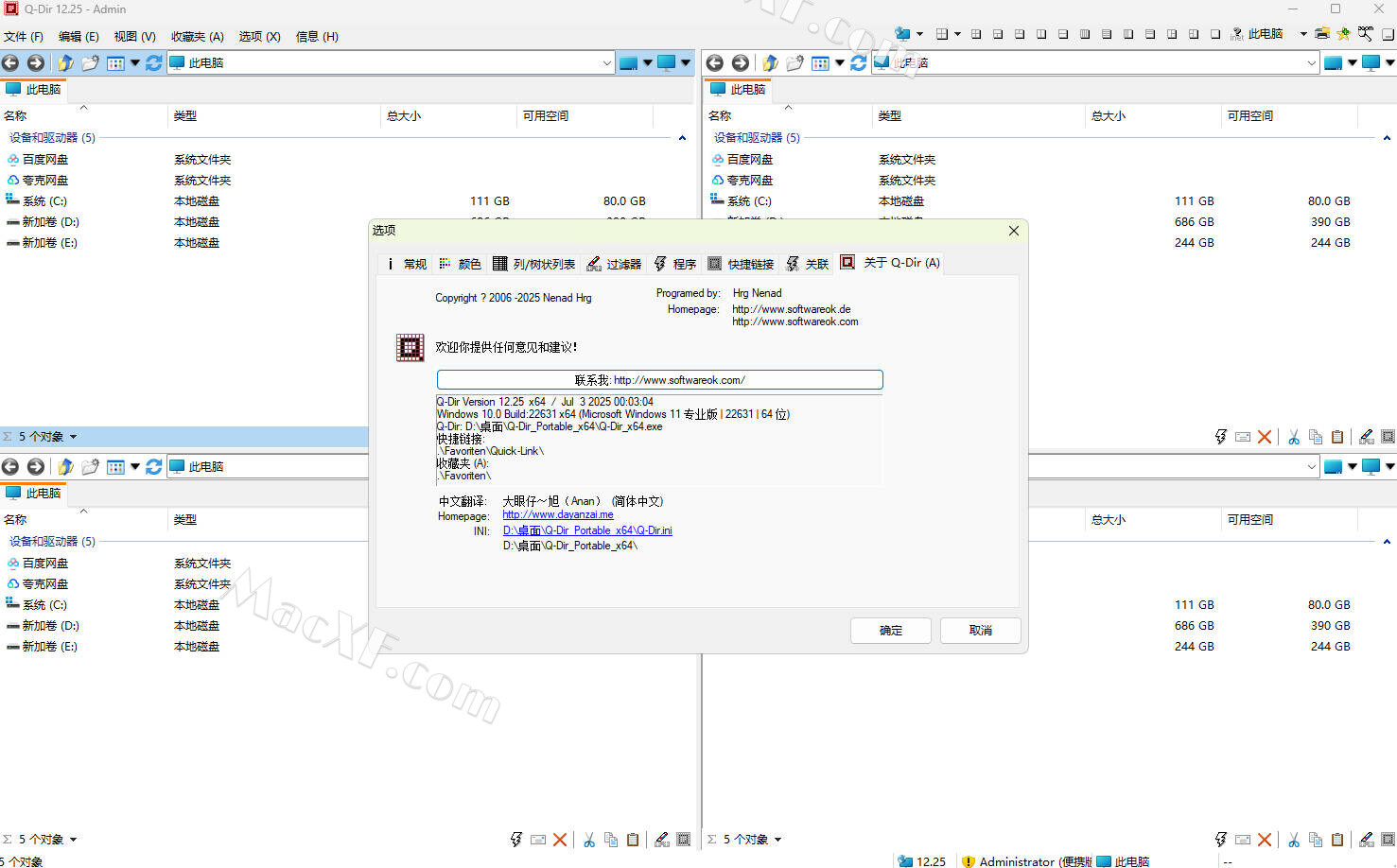Go forward in the top-left pane

click(x=35, y=63)
